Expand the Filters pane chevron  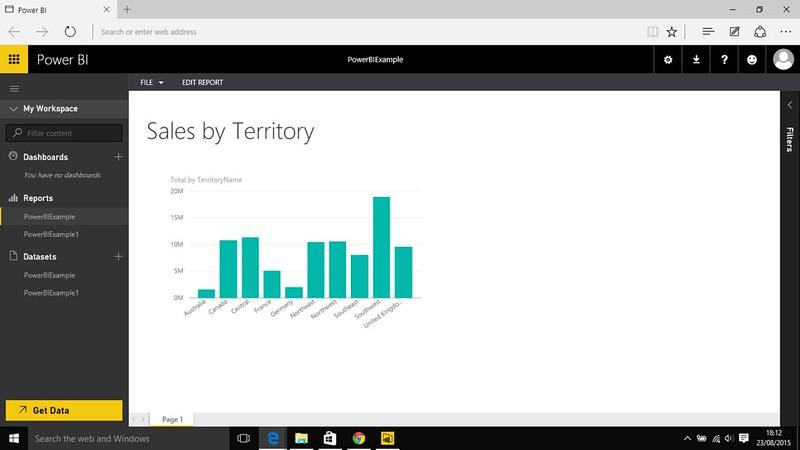pos(790,105)
